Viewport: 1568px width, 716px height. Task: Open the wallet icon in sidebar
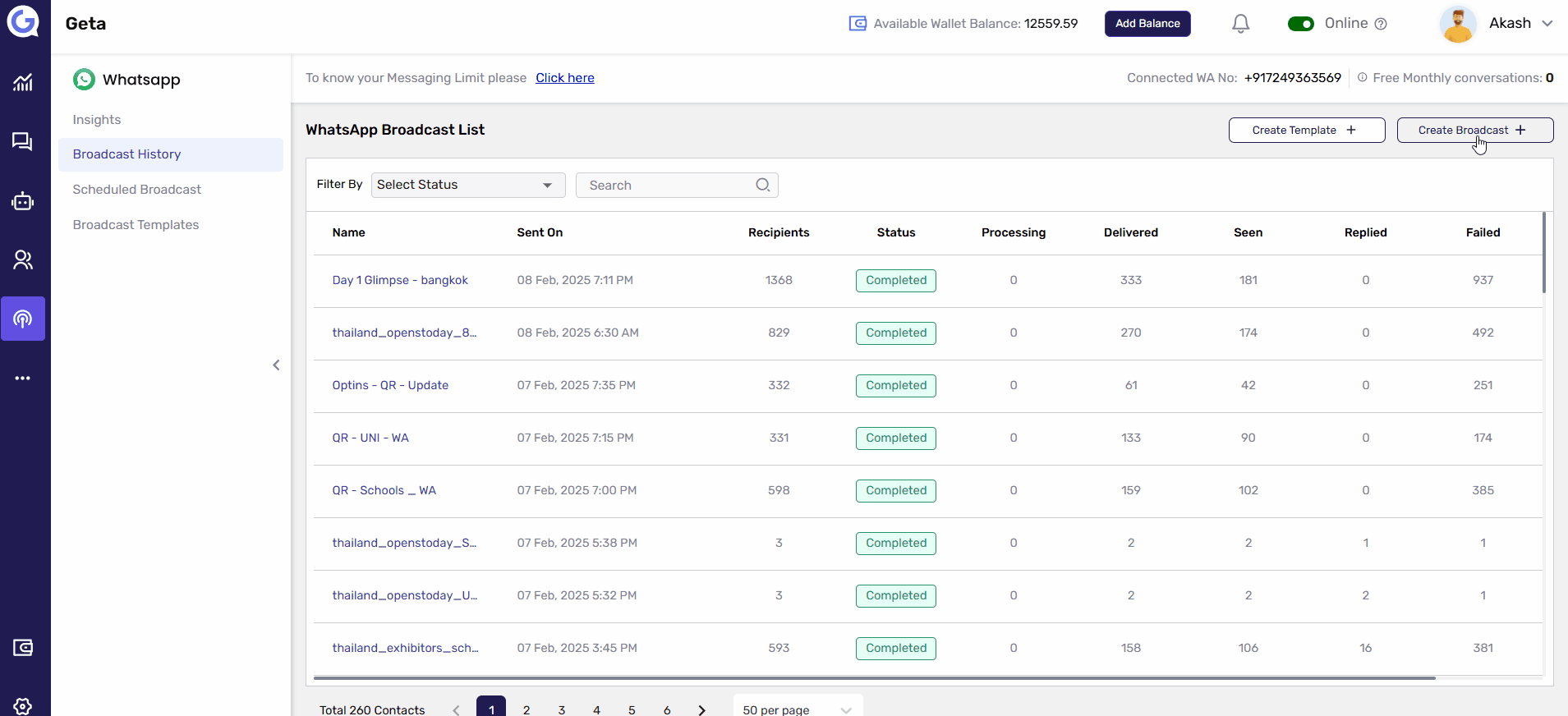point(23,648)
